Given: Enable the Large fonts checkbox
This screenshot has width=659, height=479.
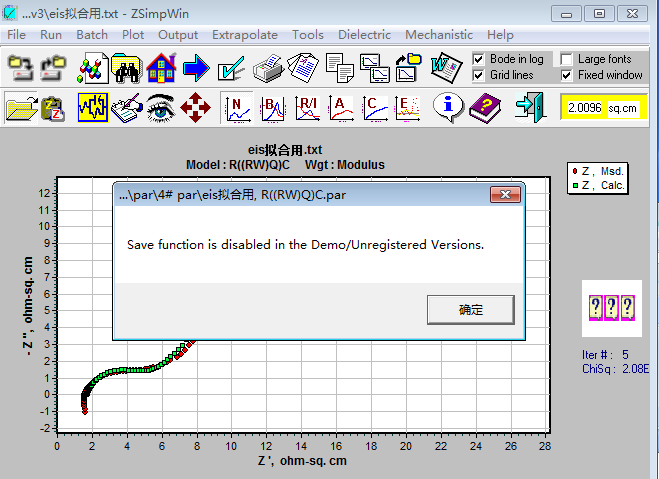Looking at the screenshot, I should coord(567,59).
